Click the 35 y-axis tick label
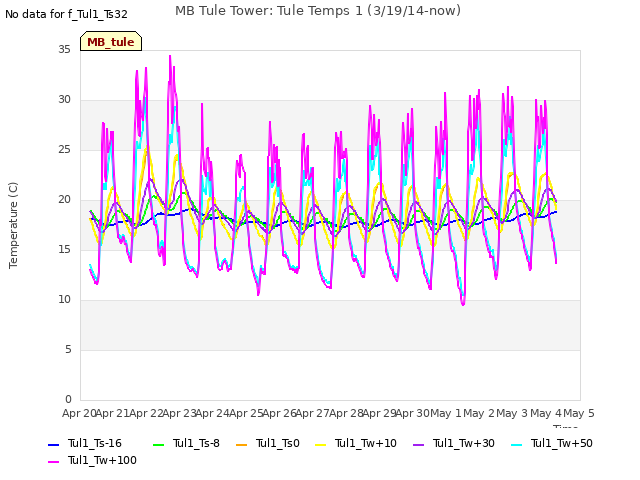 point(64,49)
